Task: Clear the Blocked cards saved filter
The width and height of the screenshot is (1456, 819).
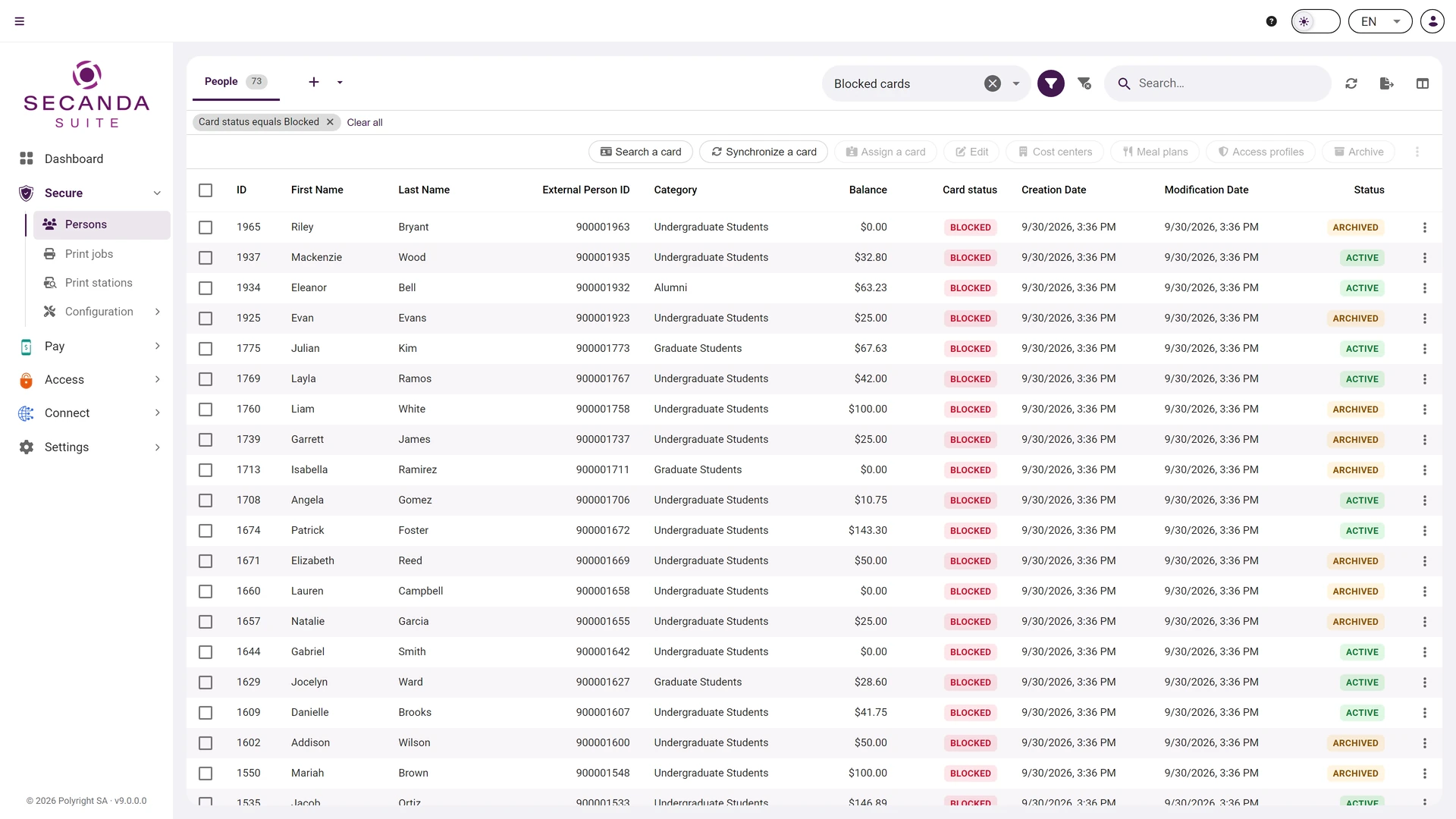Action: (993, 83)
